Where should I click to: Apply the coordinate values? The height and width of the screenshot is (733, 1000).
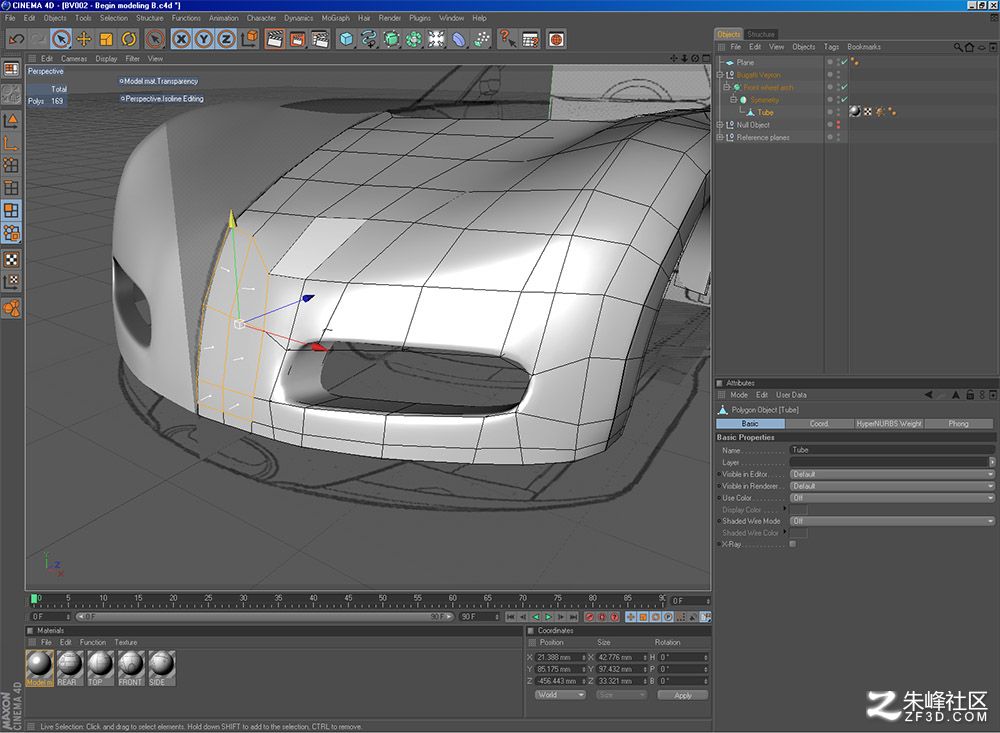click(x=683, y=695)
